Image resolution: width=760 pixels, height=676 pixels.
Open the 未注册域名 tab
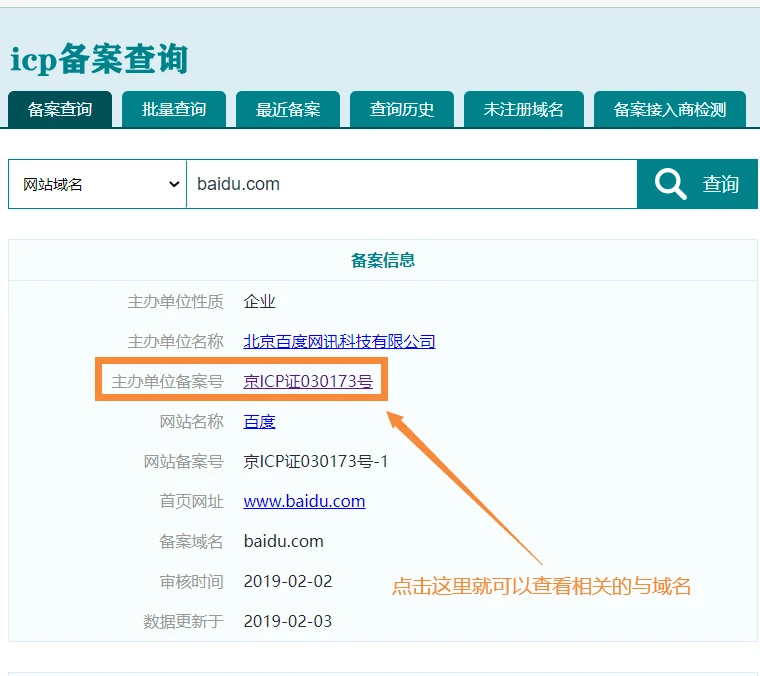tap(524, 110)
